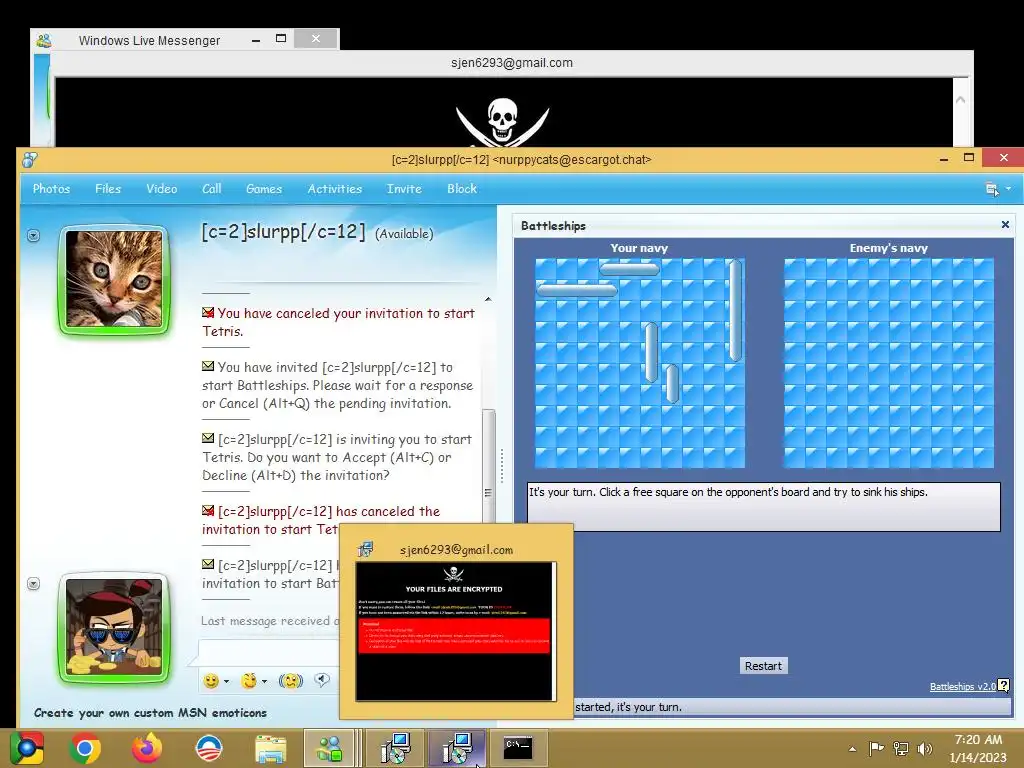Expand the wink emoticon dropdown arrow
Screen dimensions: 1024x768
(x=264, y=681)
